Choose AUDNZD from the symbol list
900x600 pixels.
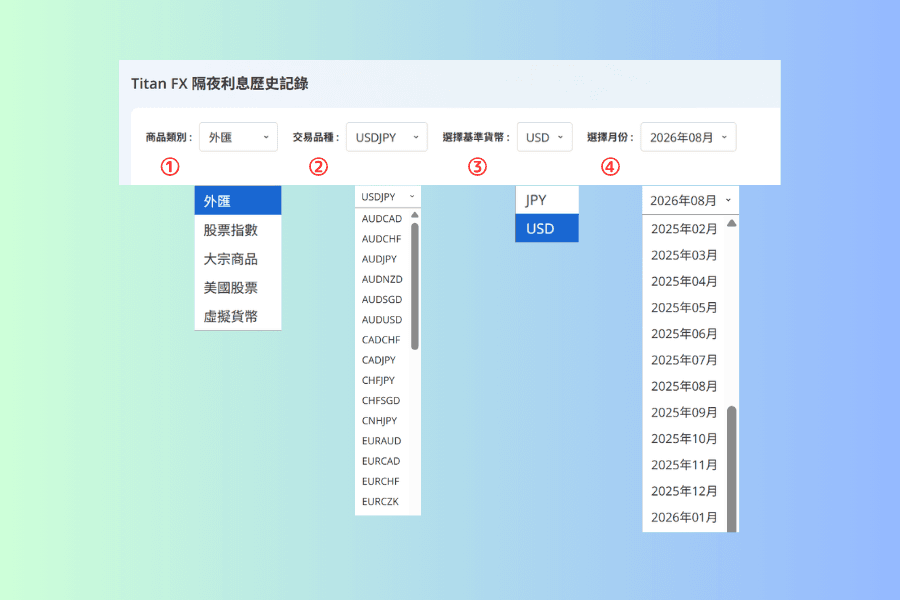pos(382,279)
